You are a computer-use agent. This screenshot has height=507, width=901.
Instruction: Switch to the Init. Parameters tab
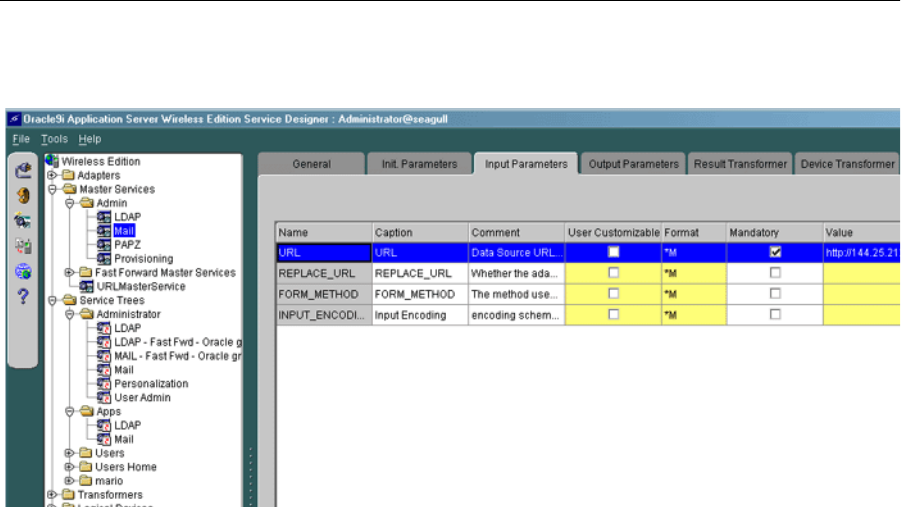419,164
